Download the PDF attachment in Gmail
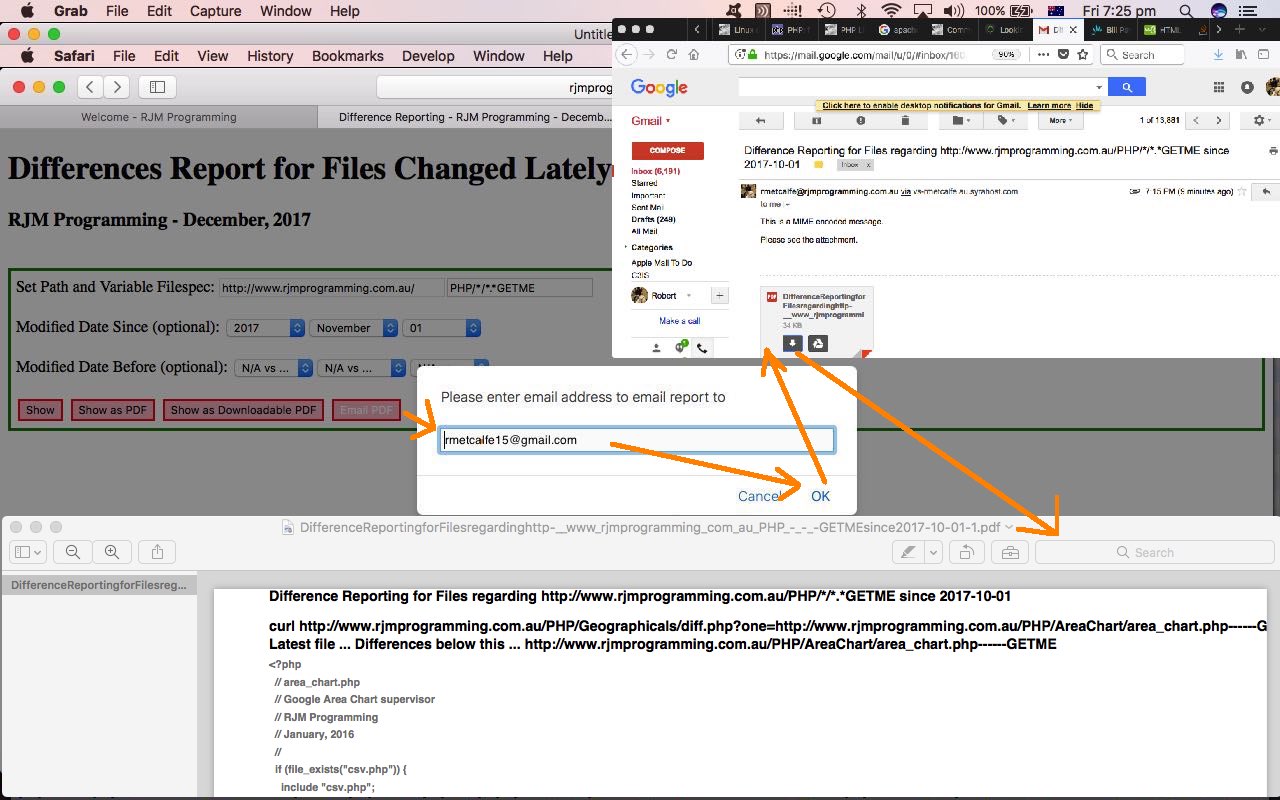 pos(792,343)
